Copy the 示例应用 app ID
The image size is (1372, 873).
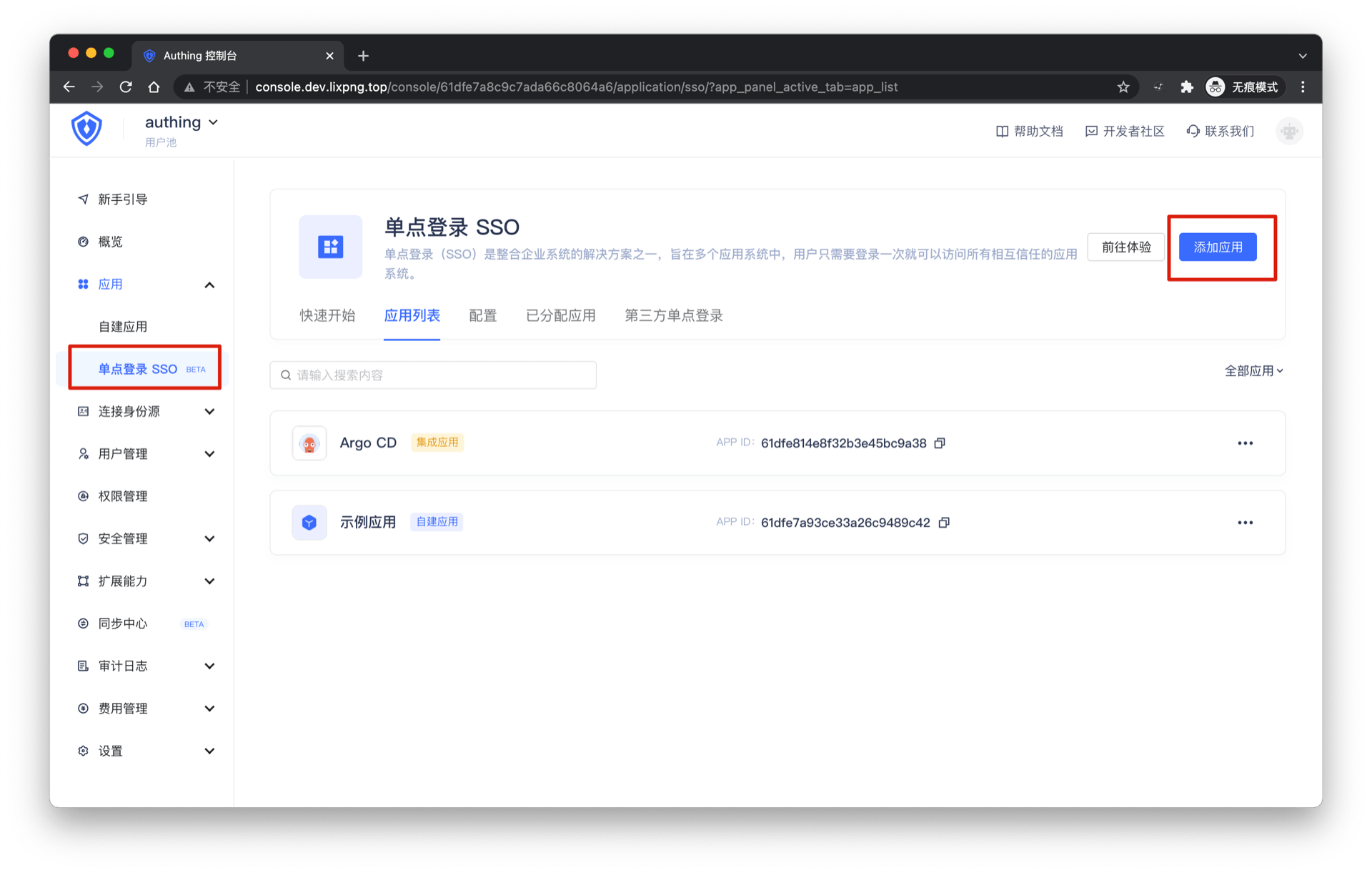tap(944, 523)
